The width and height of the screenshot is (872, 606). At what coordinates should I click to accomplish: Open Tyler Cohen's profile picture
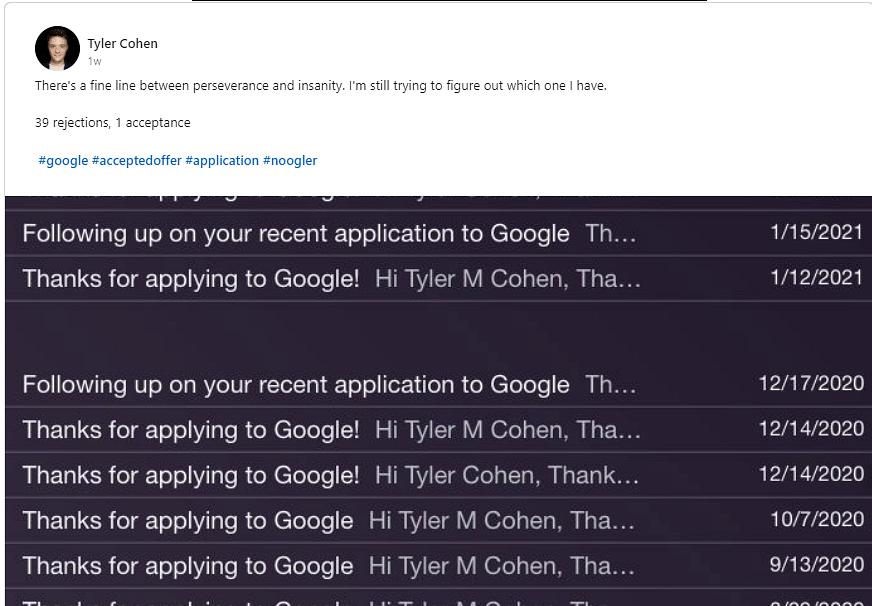57,48
